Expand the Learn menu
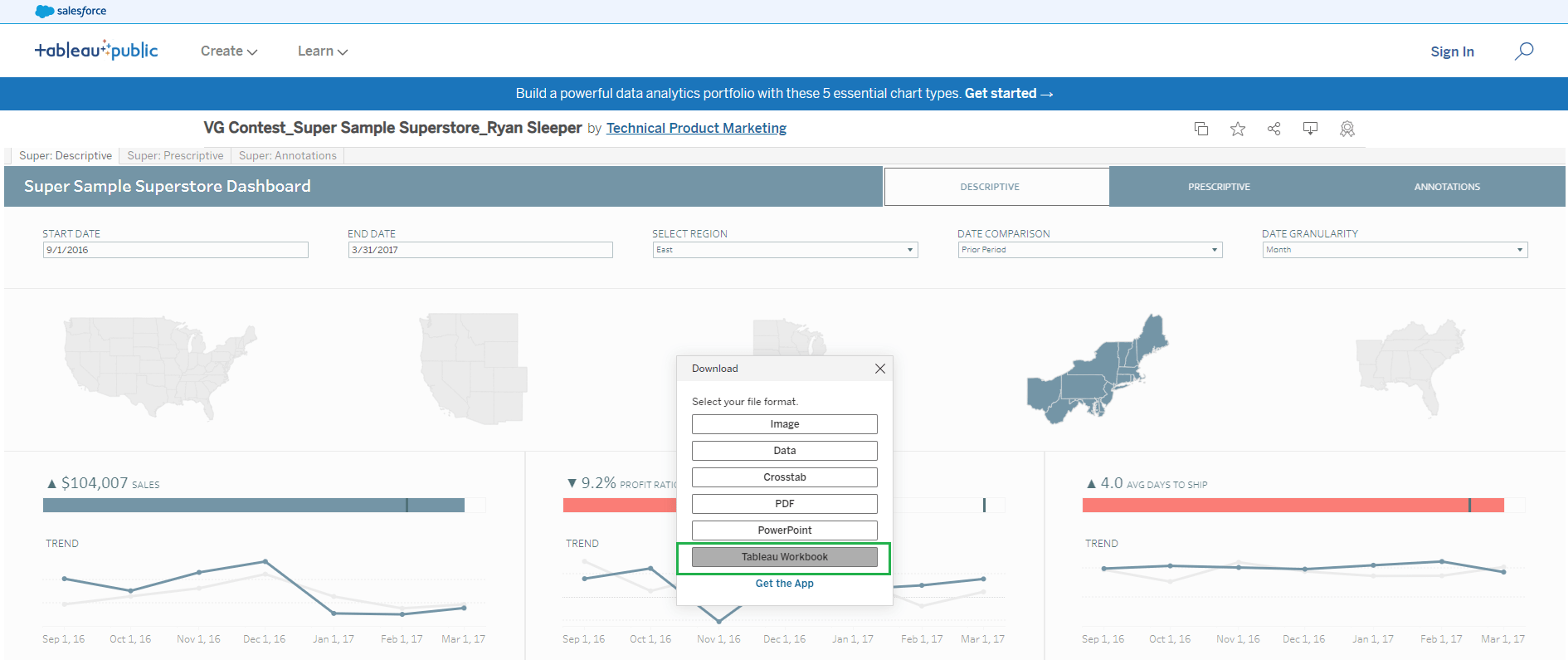Viewport: 1568px width, 660px height. tap(323, 51)
